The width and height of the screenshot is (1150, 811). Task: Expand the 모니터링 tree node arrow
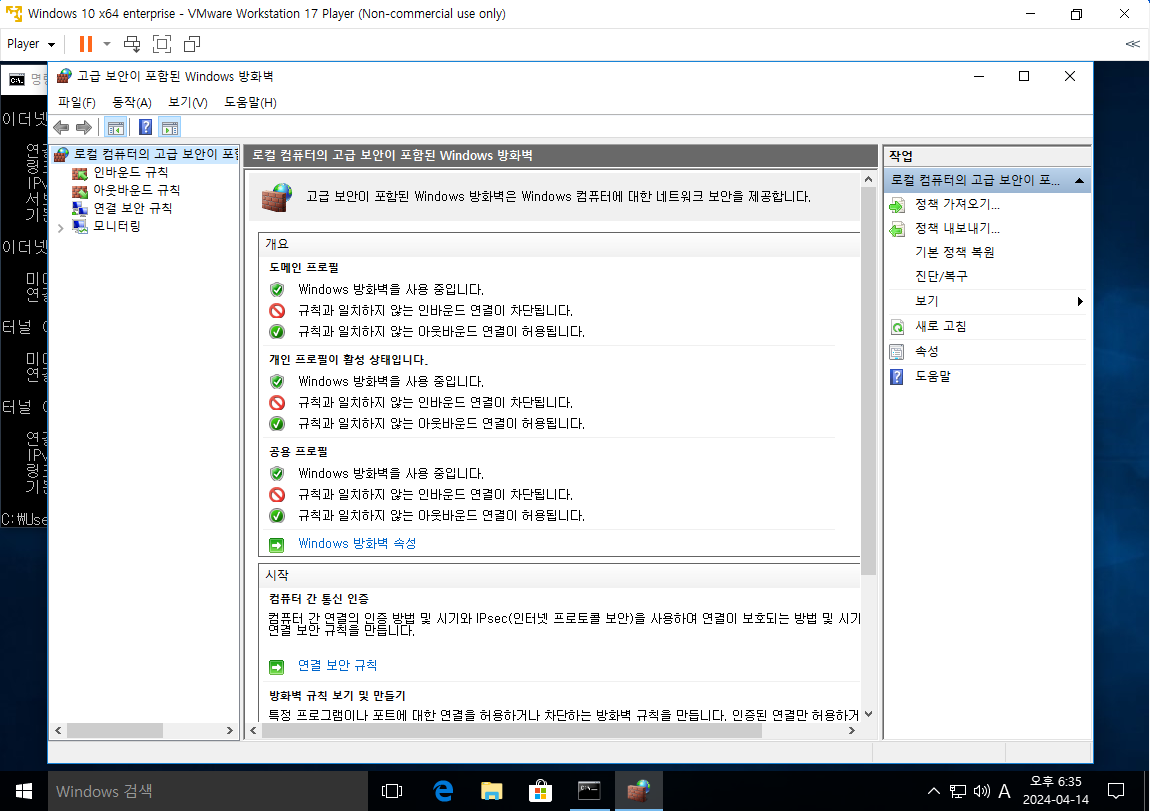pos(61,227)
